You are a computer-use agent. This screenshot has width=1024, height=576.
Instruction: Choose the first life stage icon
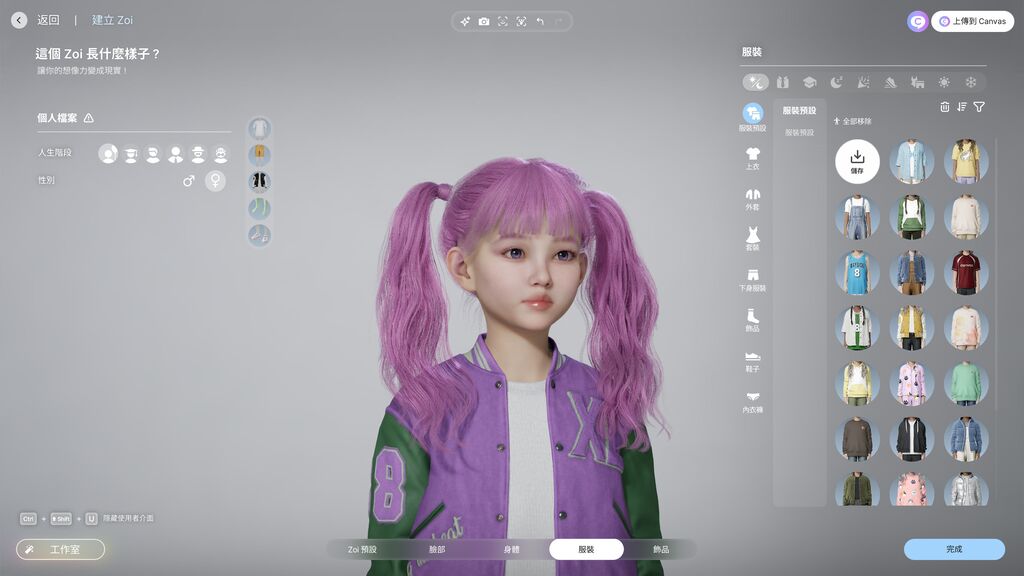[108, 154]
